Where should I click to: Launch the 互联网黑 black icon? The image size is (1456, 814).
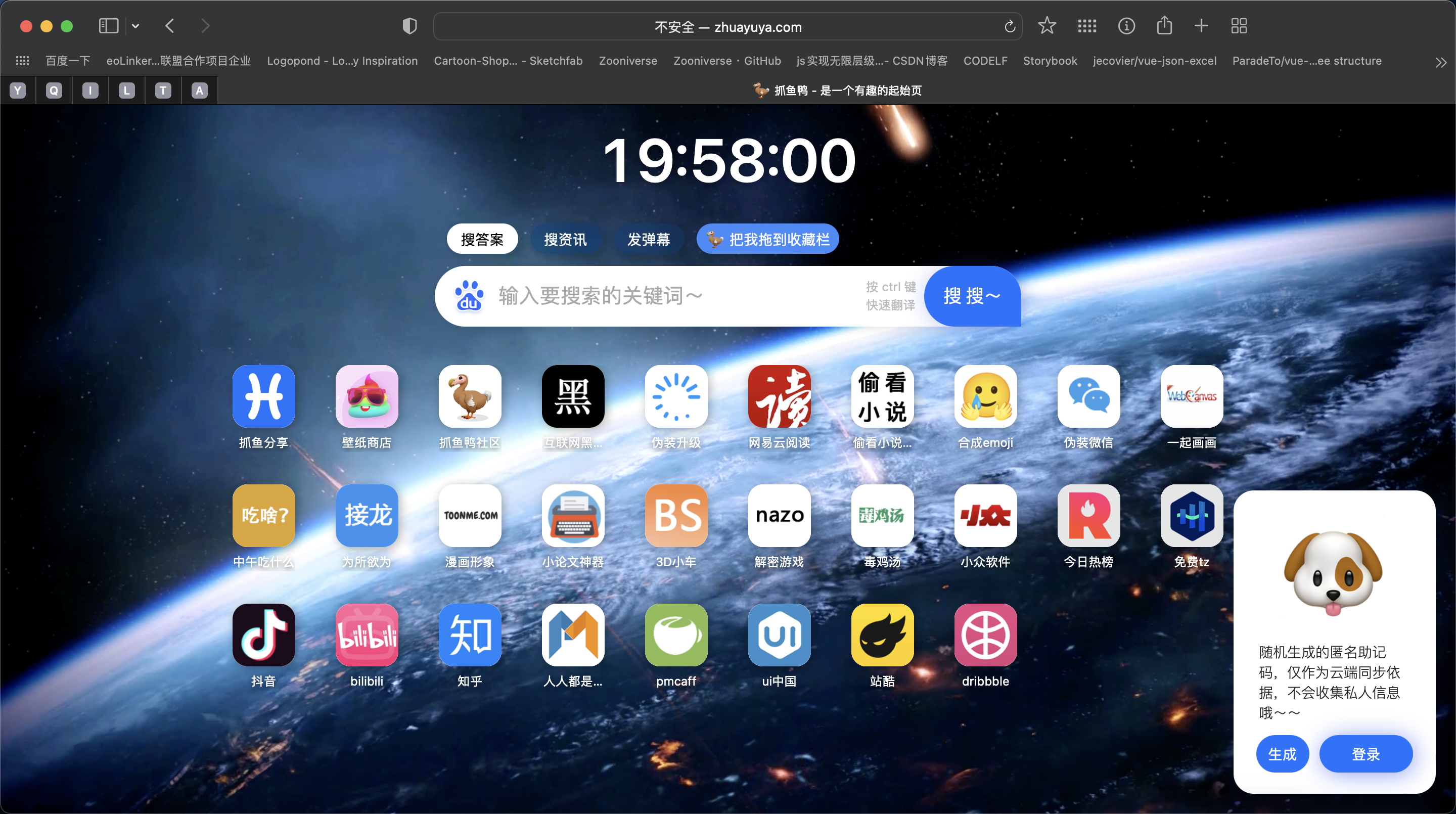coord(573,396)
